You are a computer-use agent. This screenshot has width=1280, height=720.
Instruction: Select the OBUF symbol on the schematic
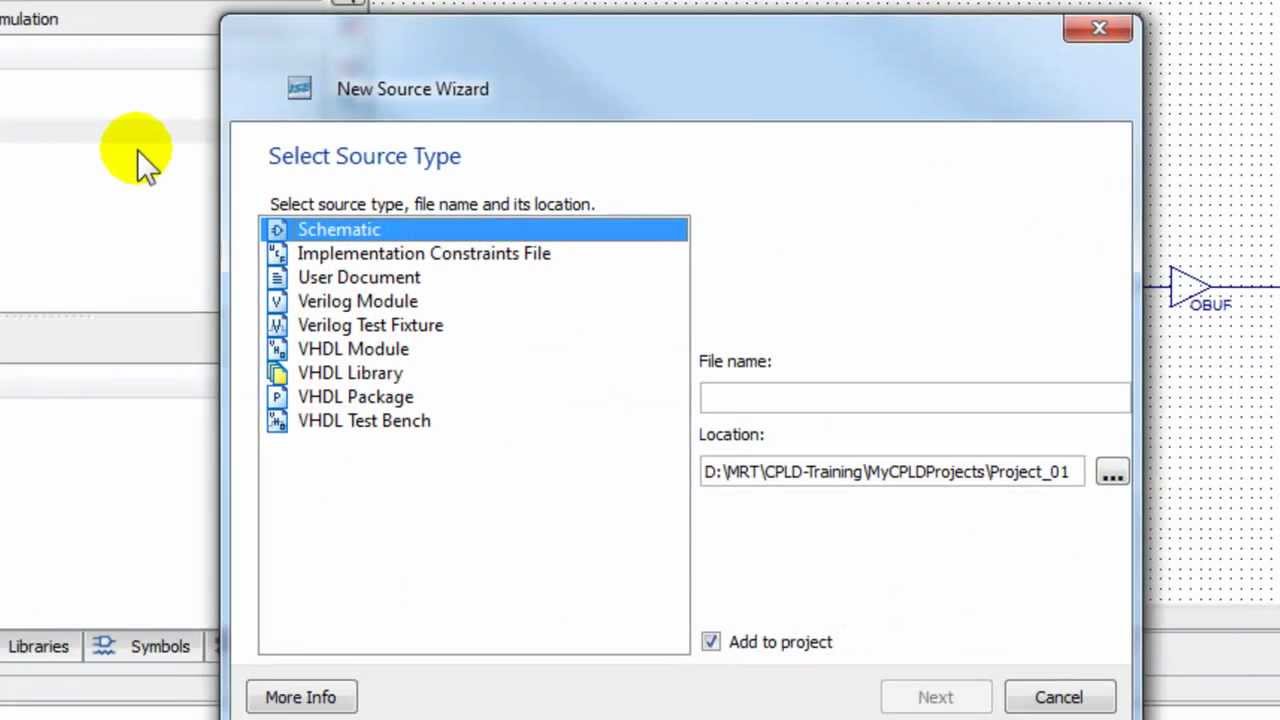(1192, 289)
